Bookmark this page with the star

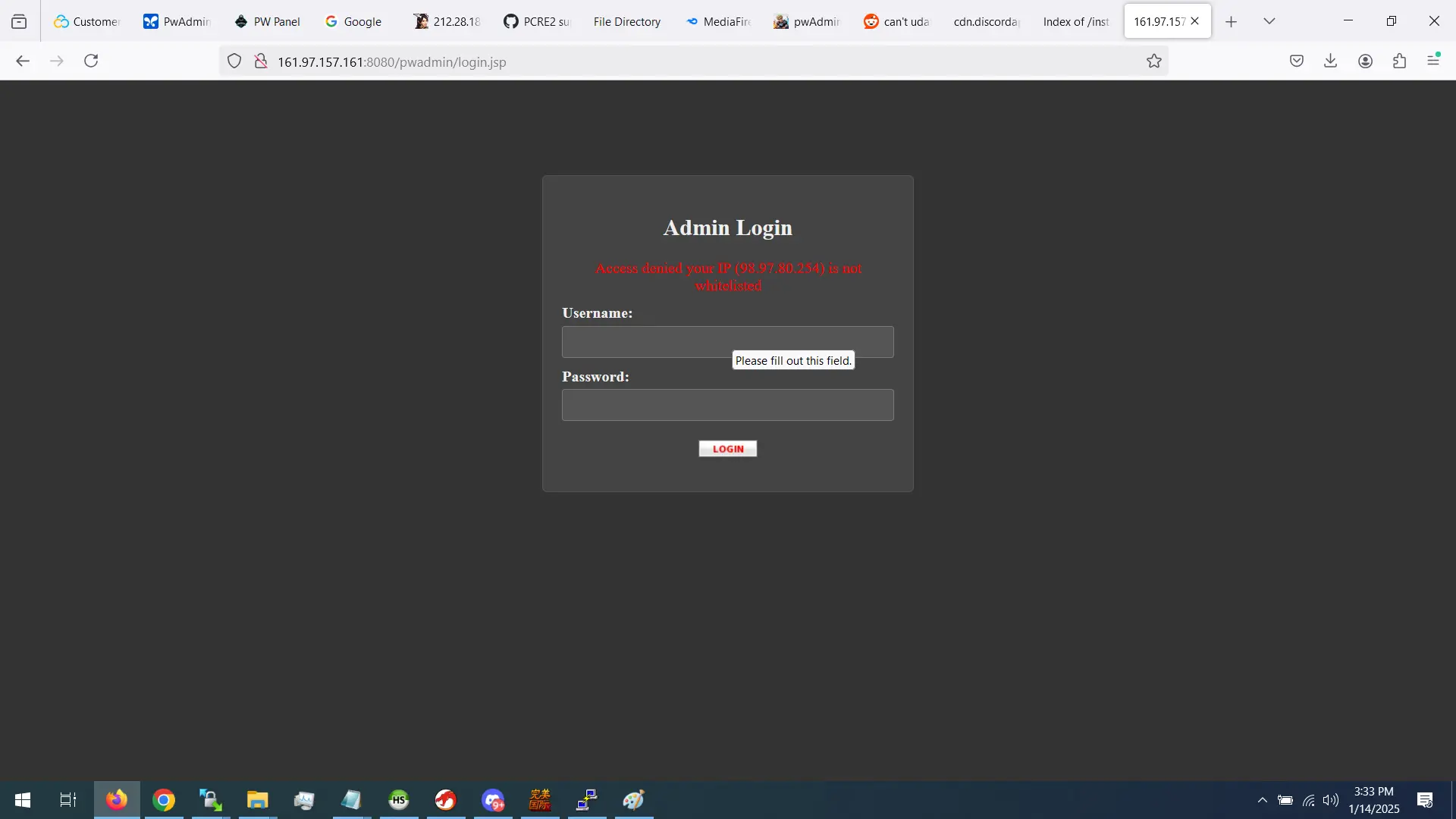1154,61
